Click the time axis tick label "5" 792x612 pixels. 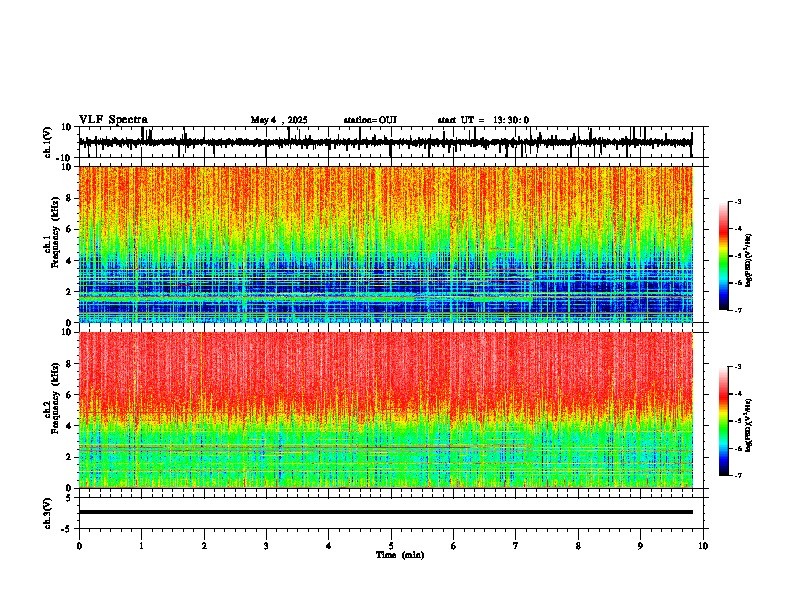click(x=391, y=546)
